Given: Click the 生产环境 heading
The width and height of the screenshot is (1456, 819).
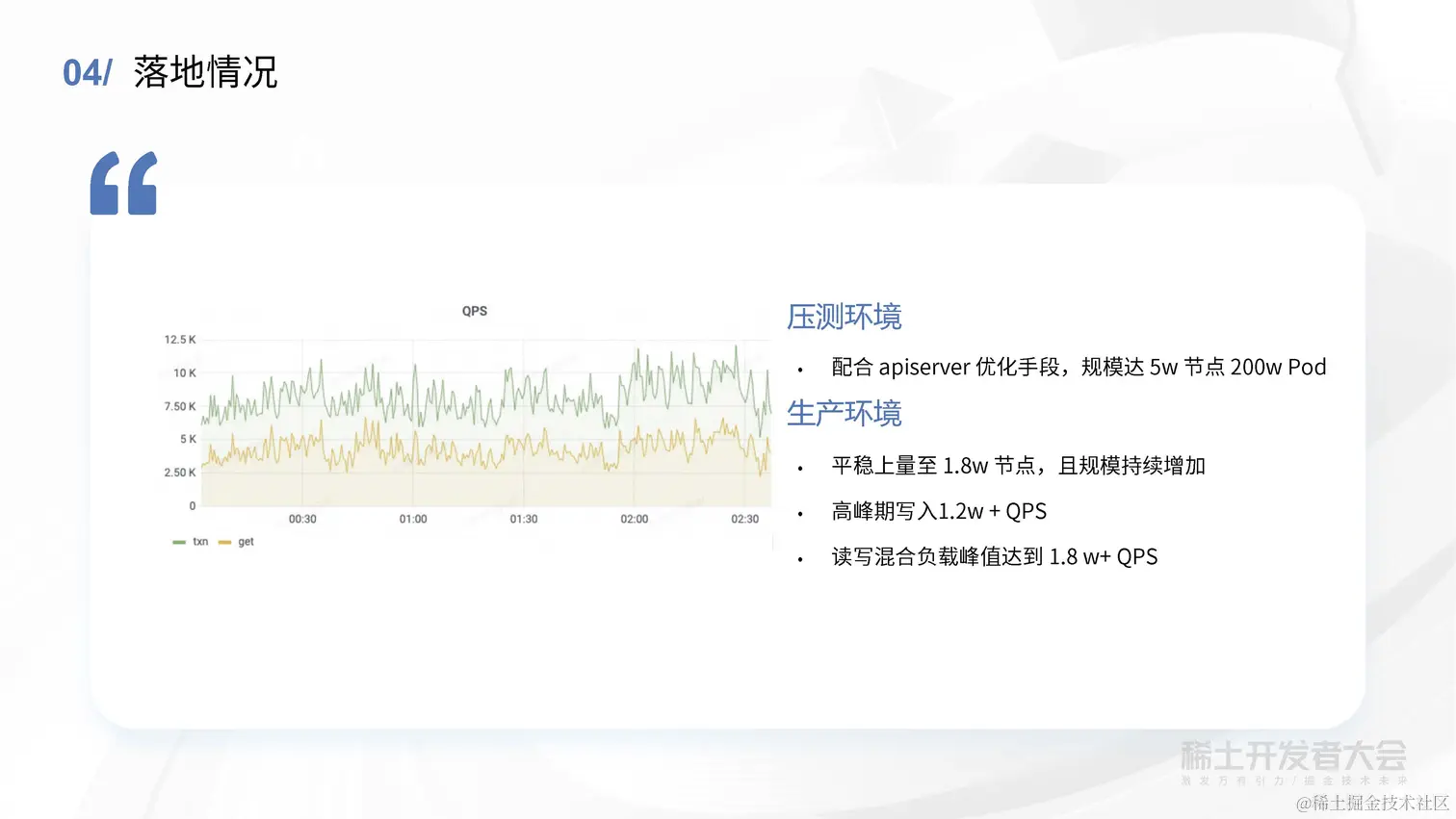Looking at the screenshot, I should coord(845,413).
